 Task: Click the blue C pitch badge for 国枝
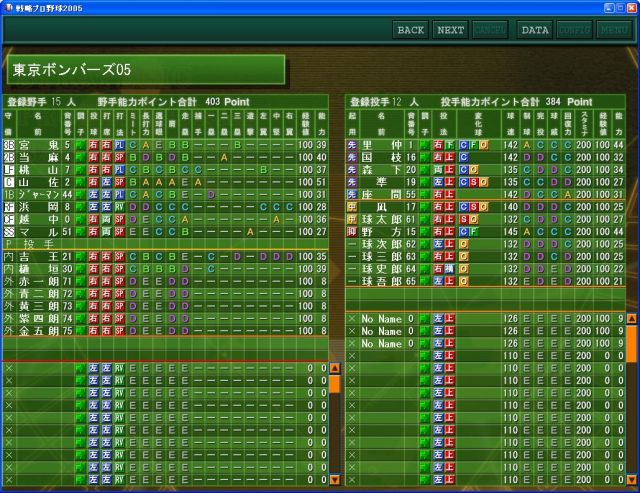tap(464, 157)
